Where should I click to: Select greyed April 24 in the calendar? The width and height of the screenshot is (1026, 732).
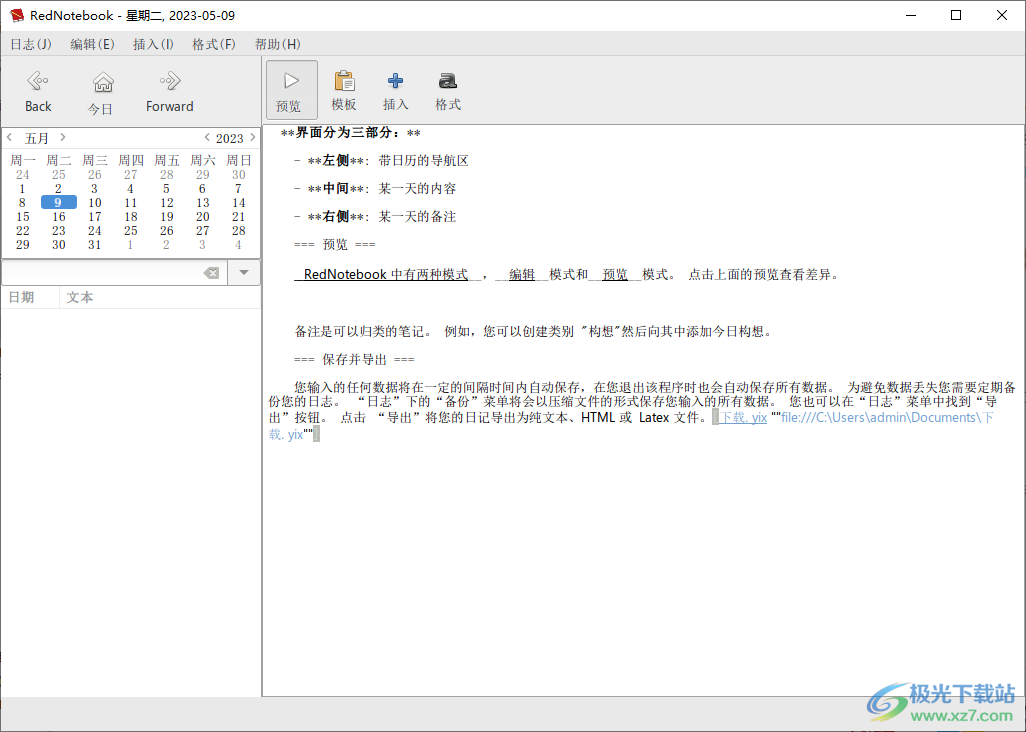[23, 175]
